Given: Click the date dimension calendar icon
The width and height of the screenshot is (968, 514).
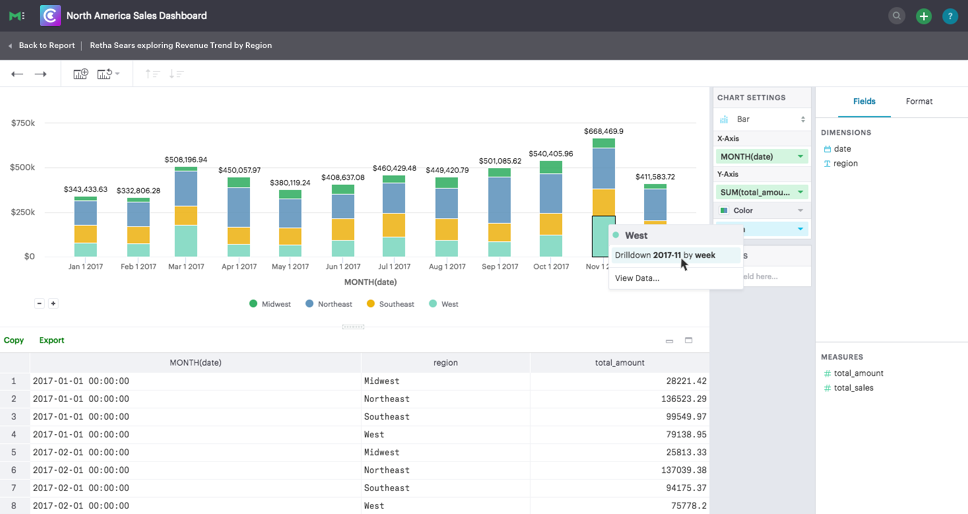Looking at the screenshot, I should [x=827, y=149].
